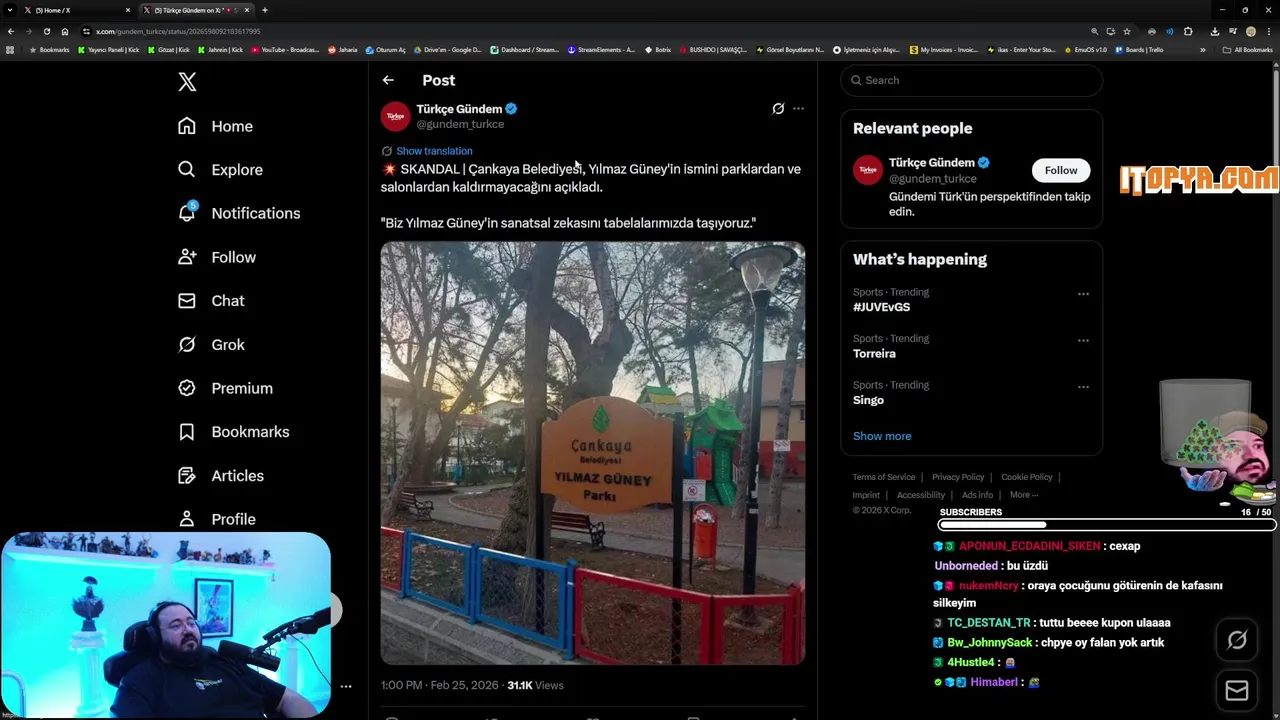Open Profile in the sidebar
The image size is (1280, 720).
[x=216, y=519]
